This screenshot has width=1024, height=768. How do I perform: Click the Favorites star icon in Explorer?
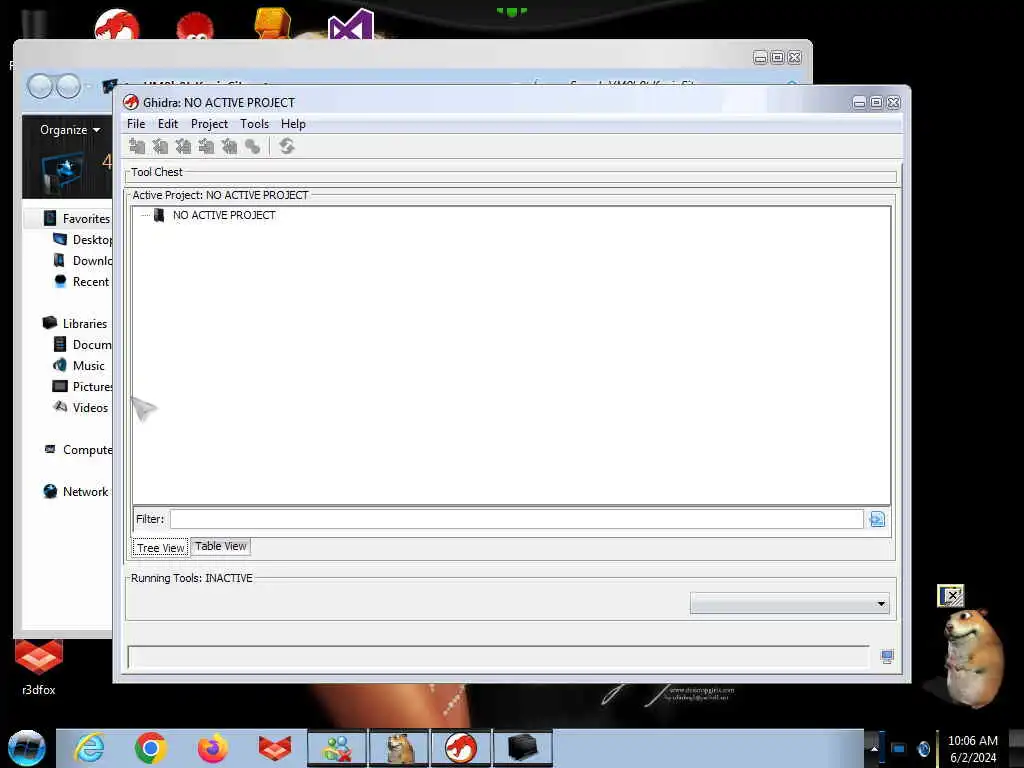(50, 218)
